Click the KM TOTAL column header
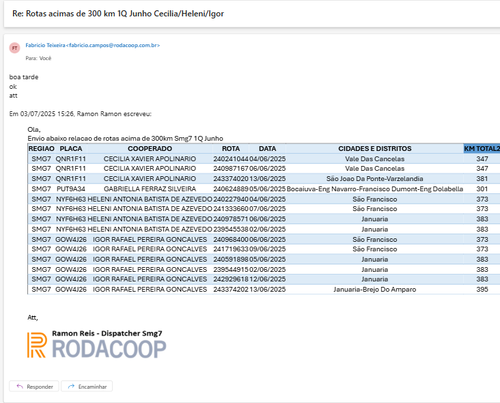The height and width of the screenshot is (403, 500). 482,149
